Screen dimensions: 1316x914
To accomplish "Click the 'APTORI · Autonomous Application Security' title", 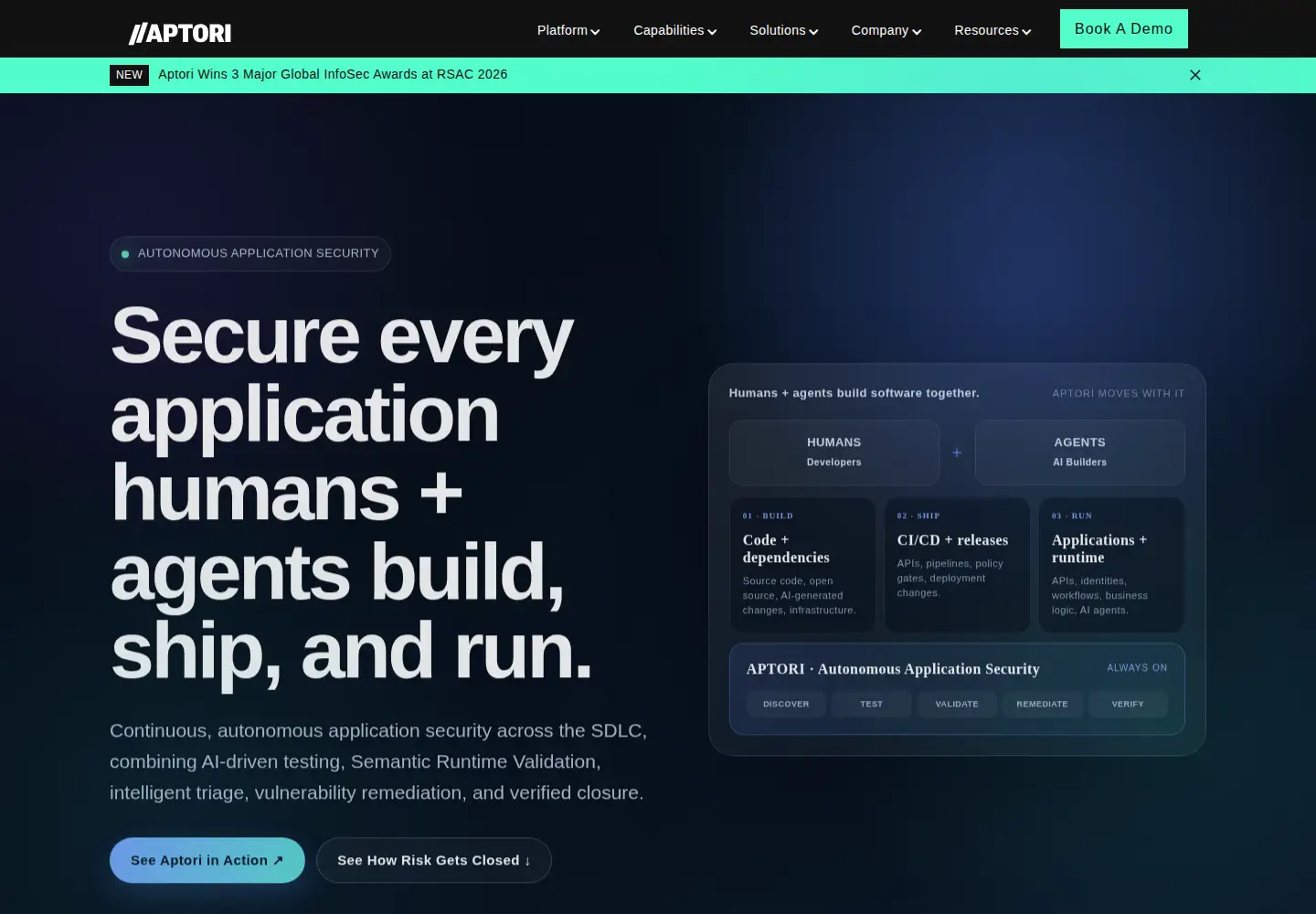I will coord(893,669).
